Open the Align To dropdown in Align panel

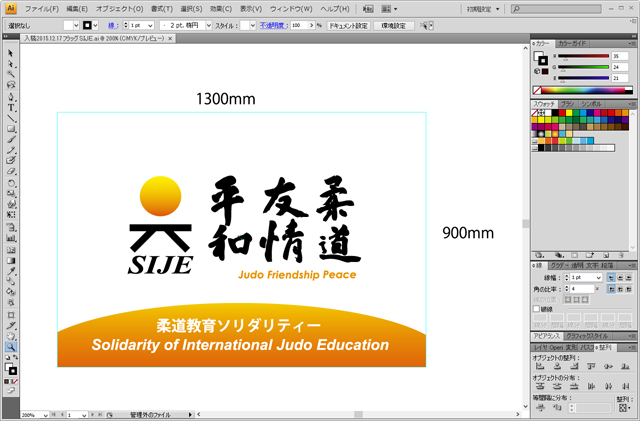(x=623, y=408)
